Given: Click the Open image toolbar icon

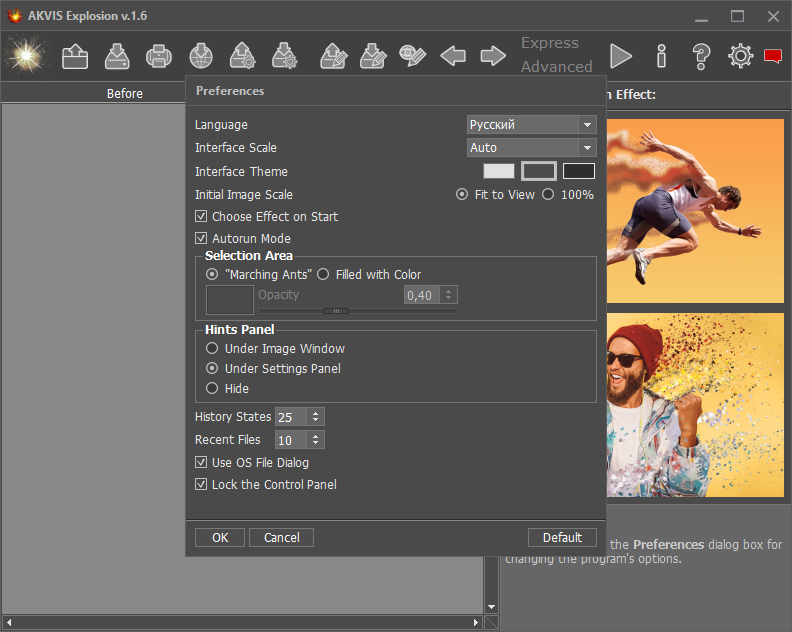Looking at the screenshot, I should coord(75,56).
